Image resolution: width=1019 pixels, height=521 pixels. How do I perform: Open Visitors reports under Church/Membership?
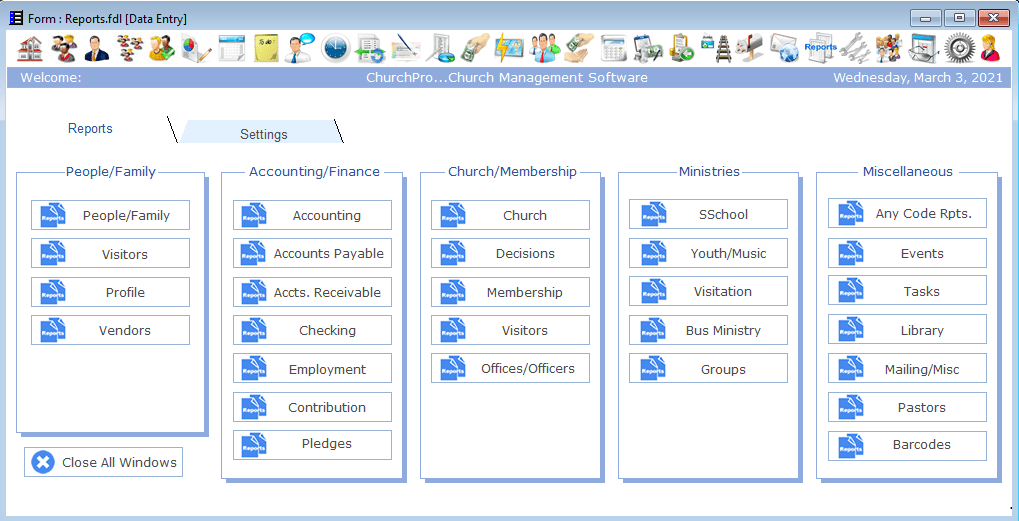(510, 330)
